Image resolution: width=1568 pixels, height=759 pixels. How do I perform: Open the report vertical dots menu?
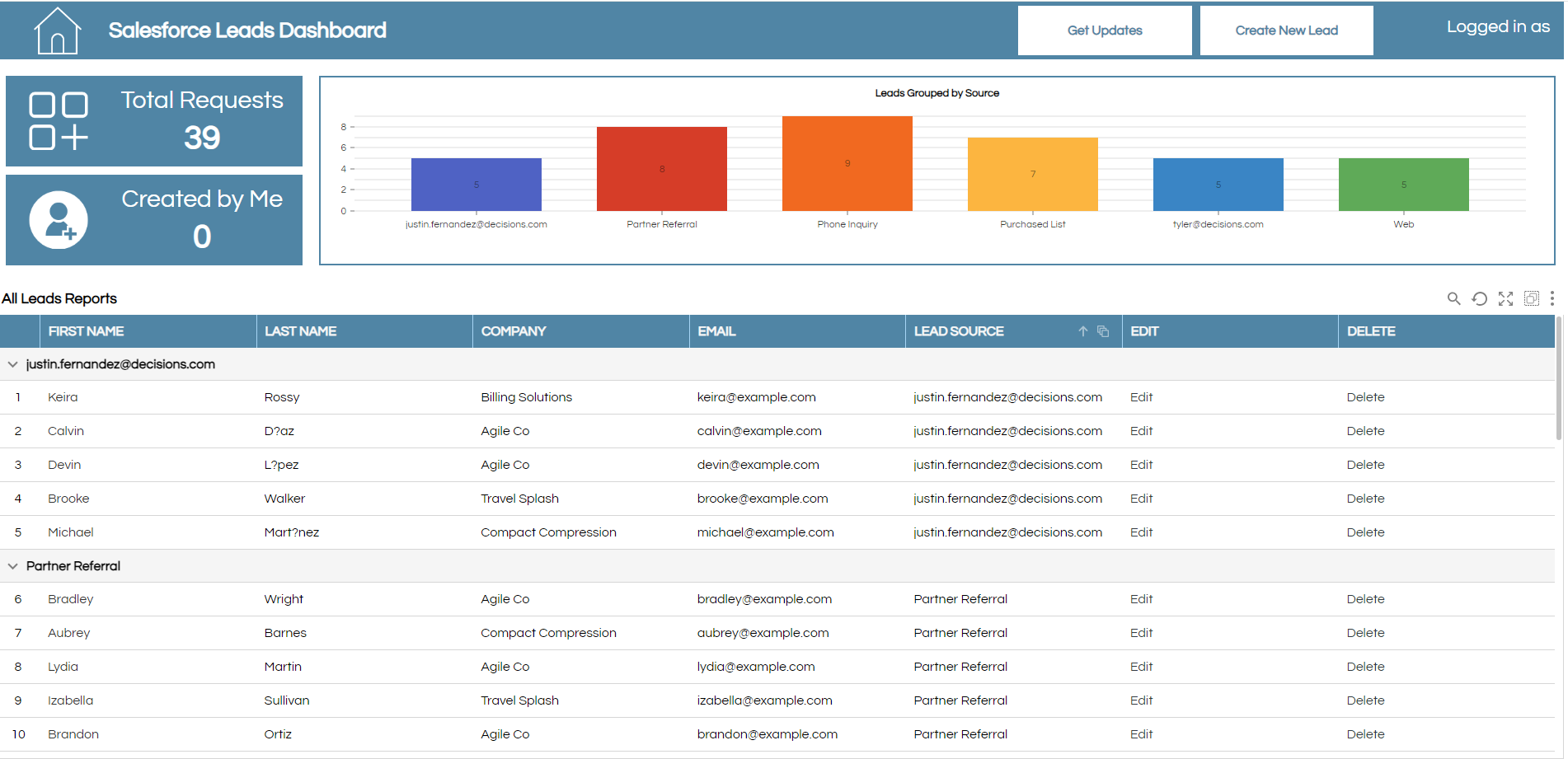[x=1552, y=298]
